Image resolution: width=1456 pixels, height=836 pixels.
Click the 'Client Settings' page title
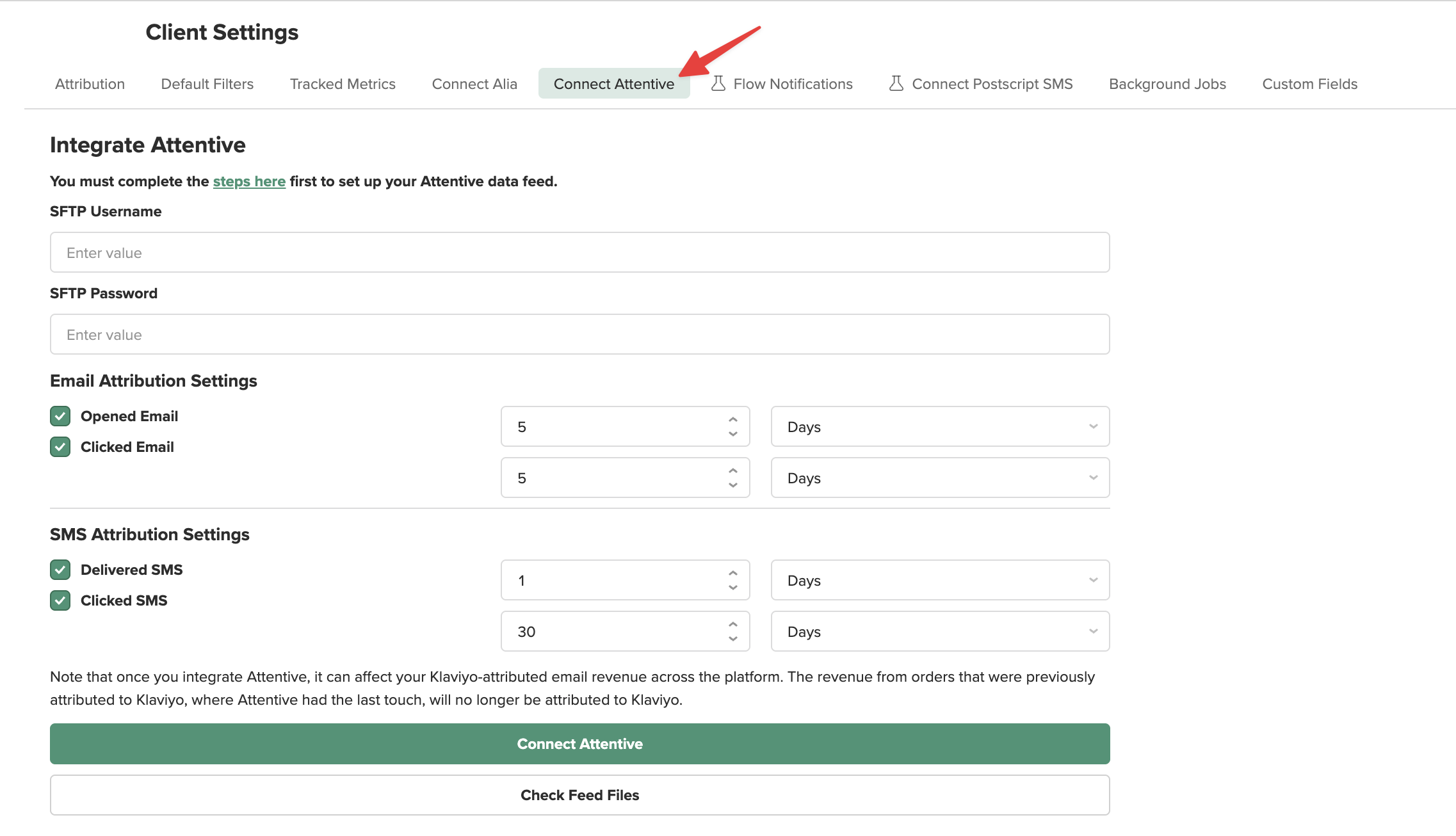point(222,32)
